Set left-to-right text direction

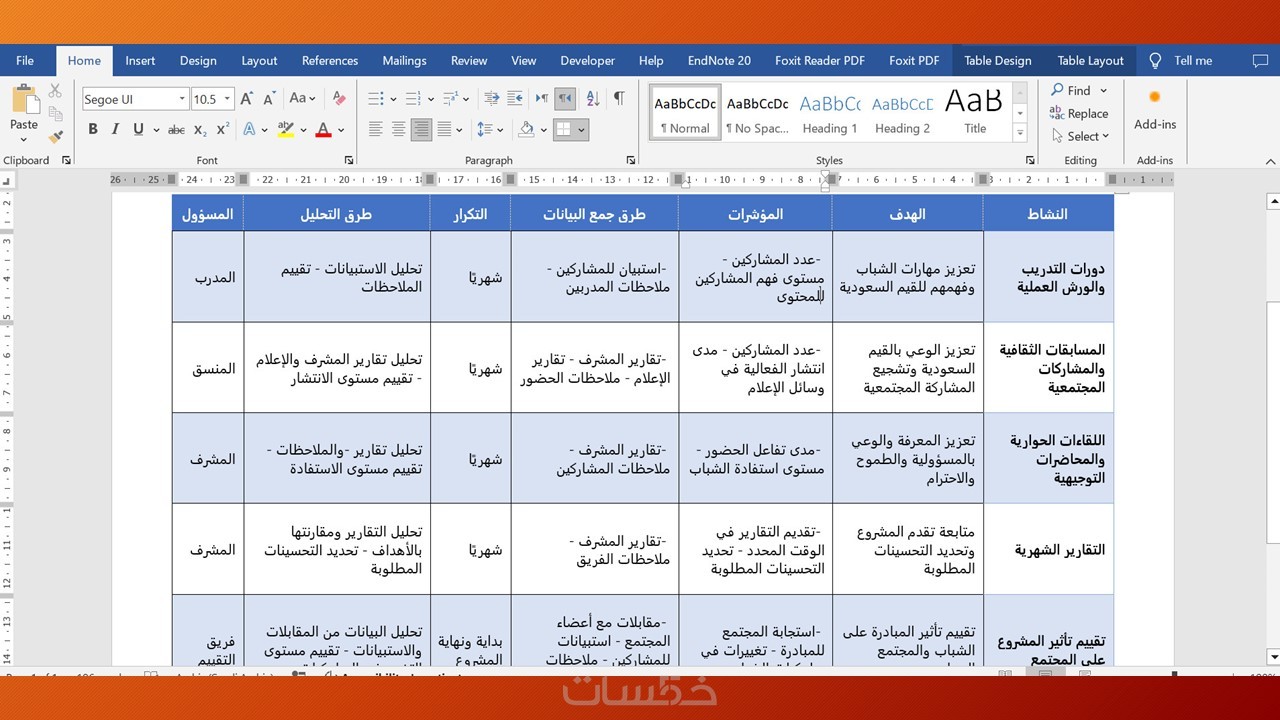pos(542,99)
